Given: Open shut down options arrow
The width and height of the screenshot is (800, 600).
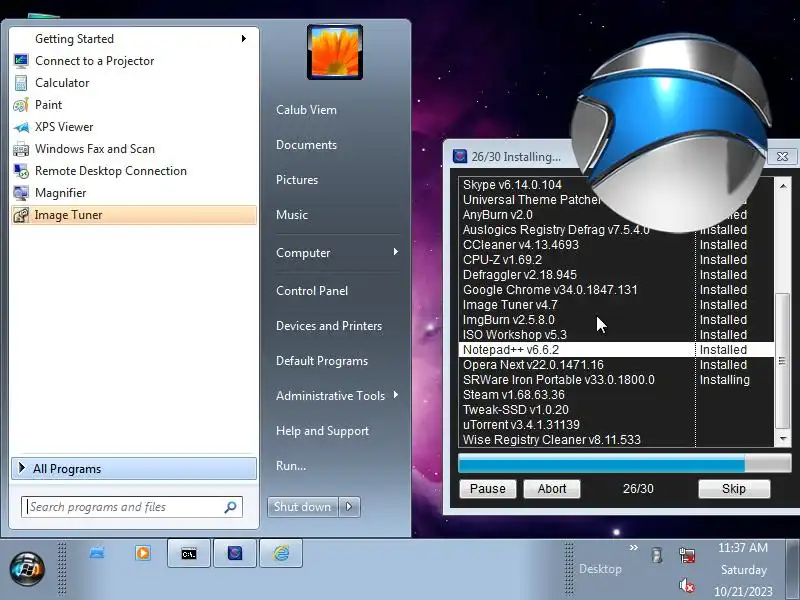Looking at the screenshot, I should coord(349,507).
